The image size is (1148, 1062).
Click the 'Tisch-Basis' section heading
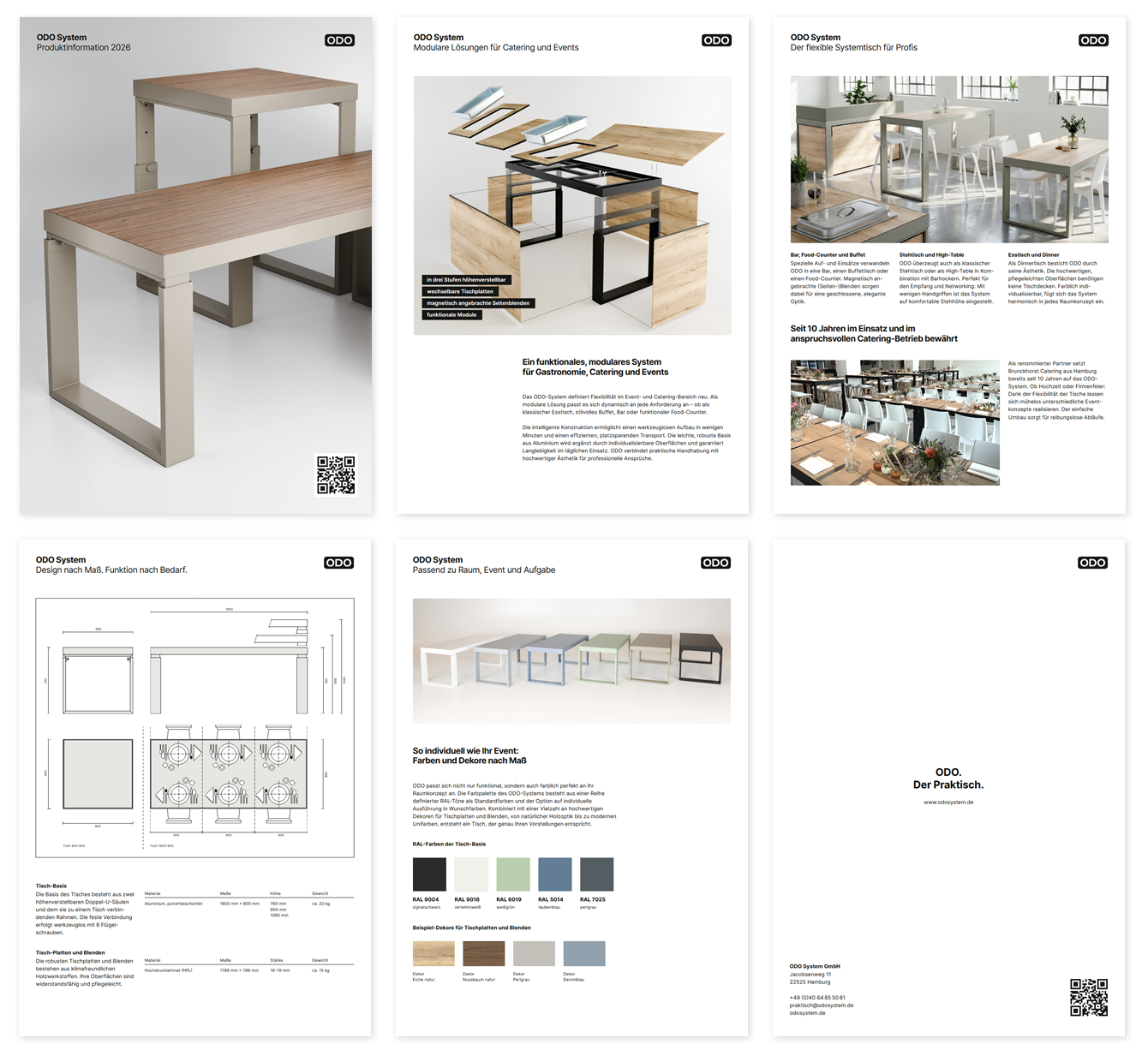pos(51,886)
